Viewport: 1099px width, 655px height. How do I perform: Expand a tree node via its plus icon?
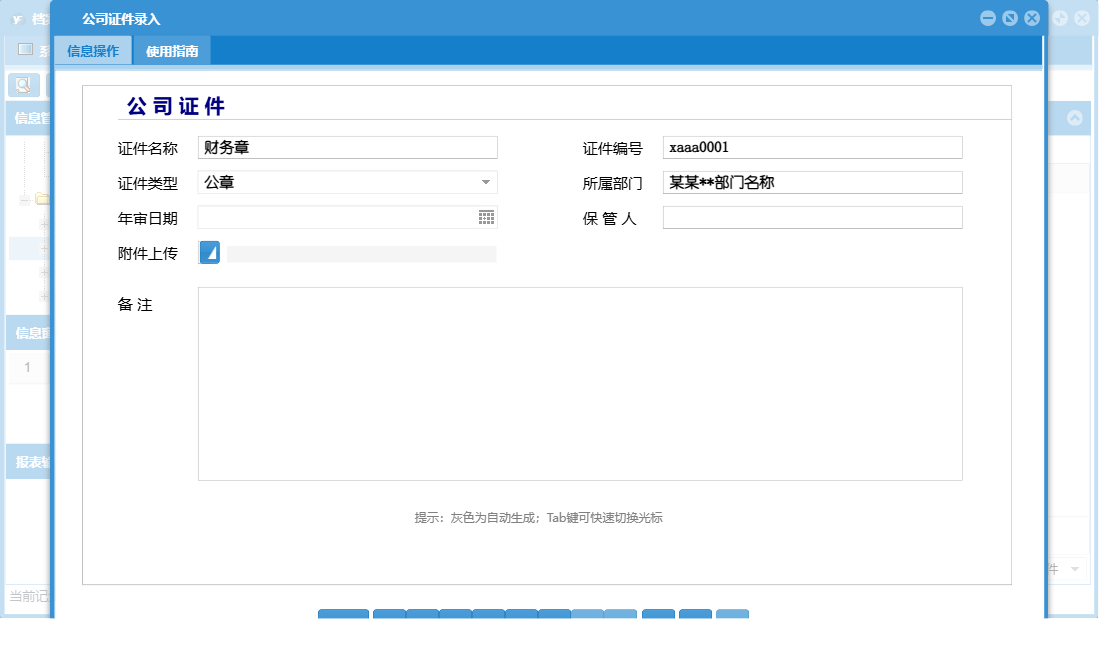pos(45,223)
